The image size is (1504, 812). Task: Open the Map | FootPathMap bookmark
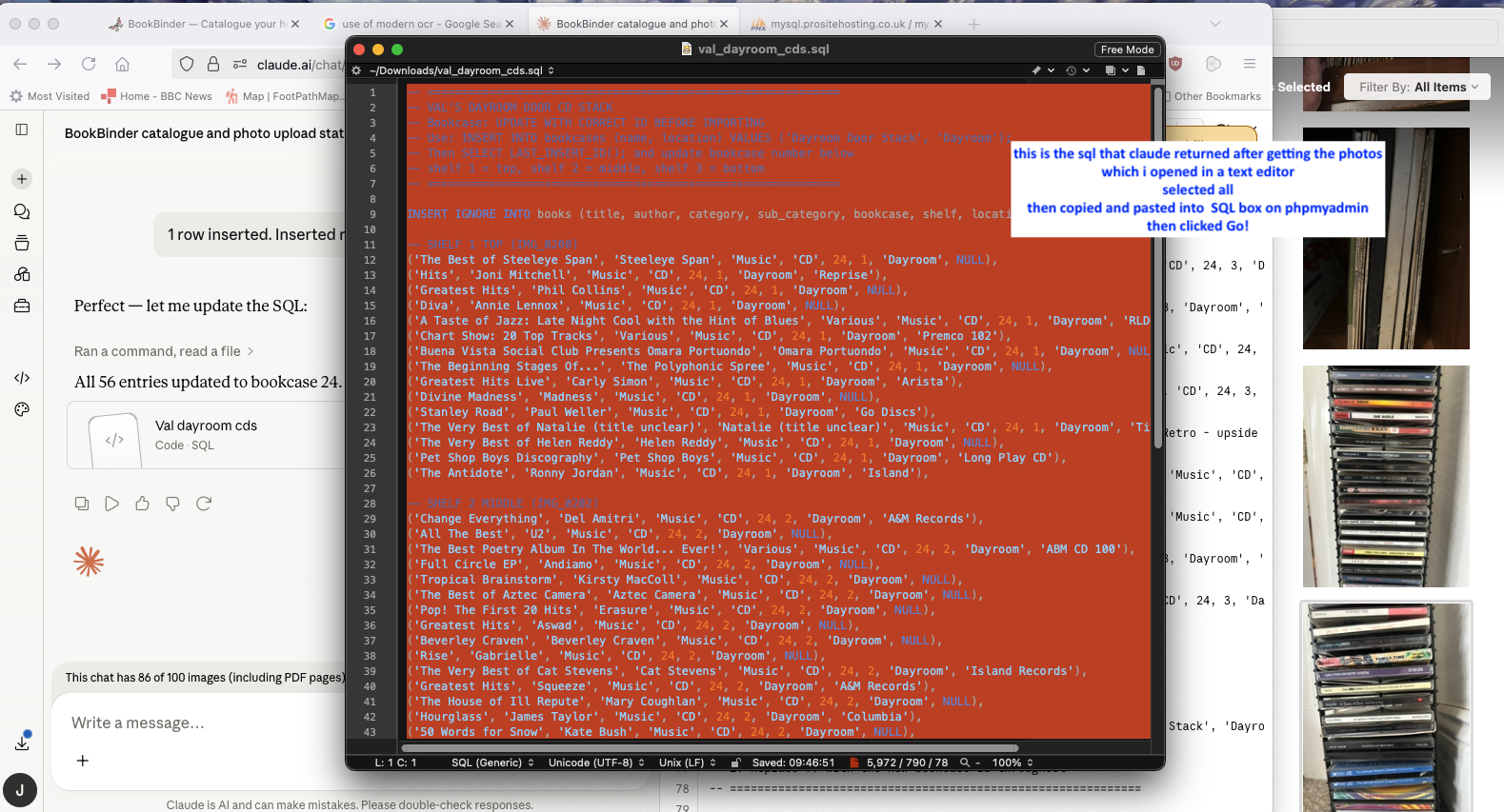pyautogui.click(x=284, y=96)
